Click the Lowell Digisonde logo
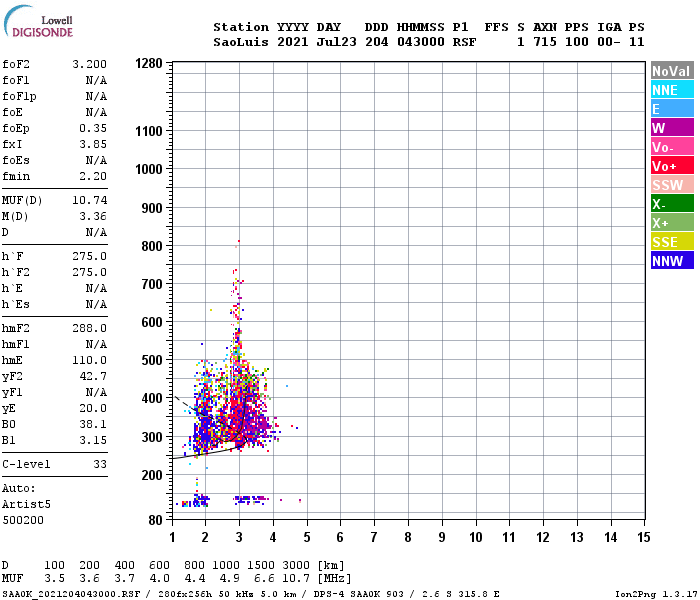This screenshot has width=700, height=600. 38,21
